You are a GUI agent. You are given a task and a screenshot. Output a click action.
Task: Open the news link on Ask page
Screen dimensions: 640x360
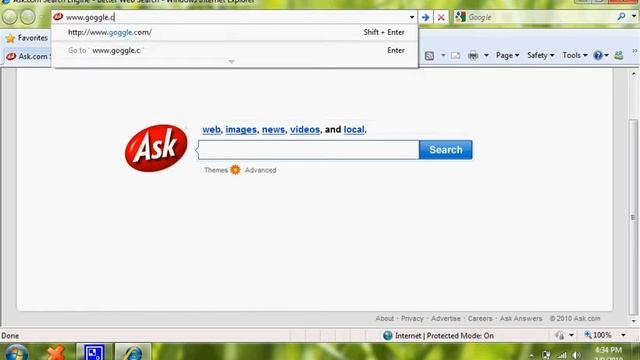pos(273,130)
